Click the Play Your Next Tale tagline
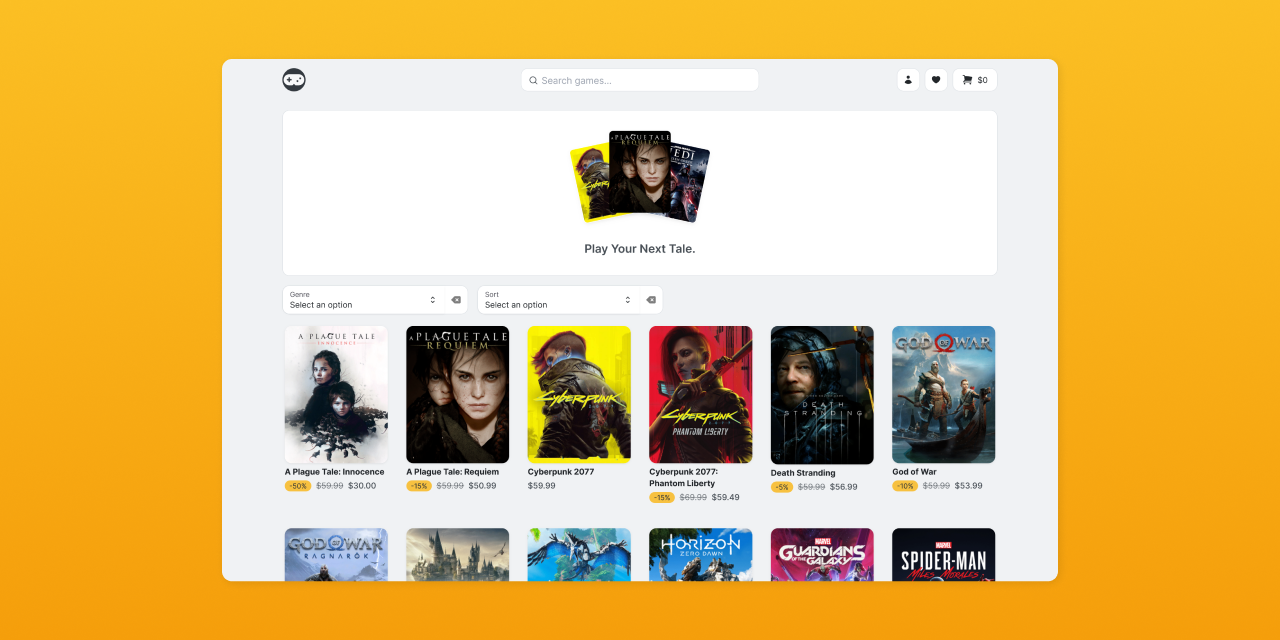This screenshot has height=640, width=1280. [640, 249]
